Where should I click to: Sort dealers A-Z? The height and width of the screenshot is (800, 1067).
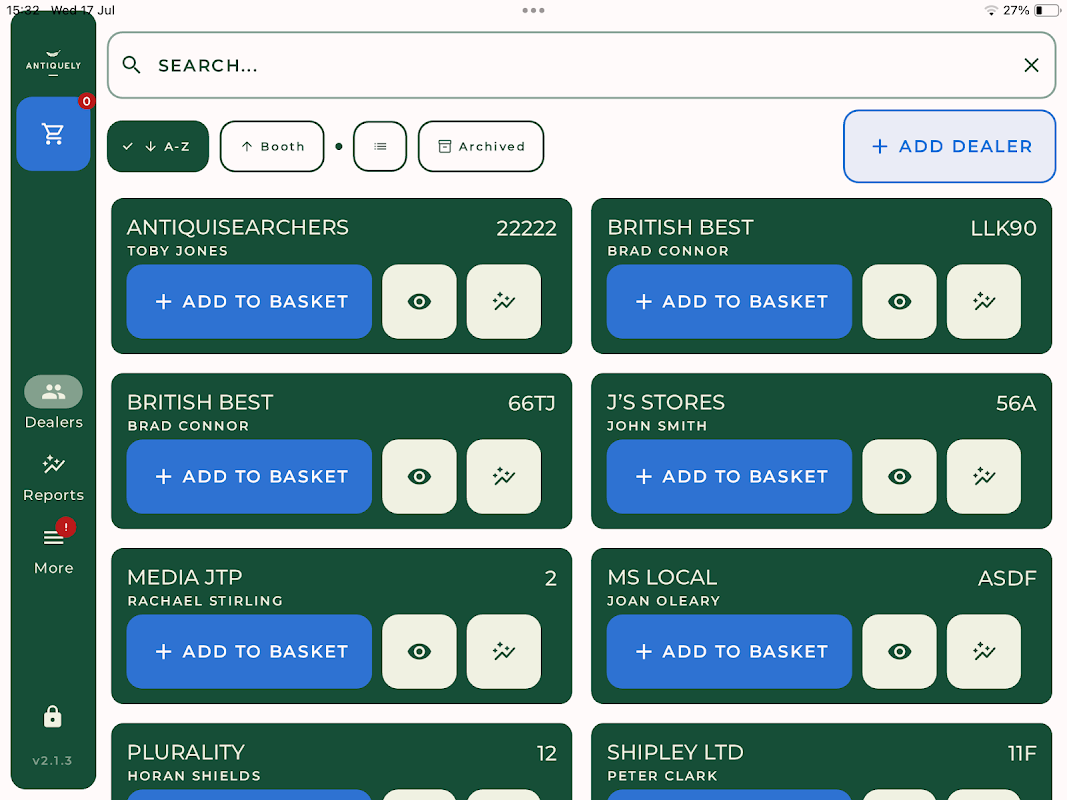(x=158, y=146)
